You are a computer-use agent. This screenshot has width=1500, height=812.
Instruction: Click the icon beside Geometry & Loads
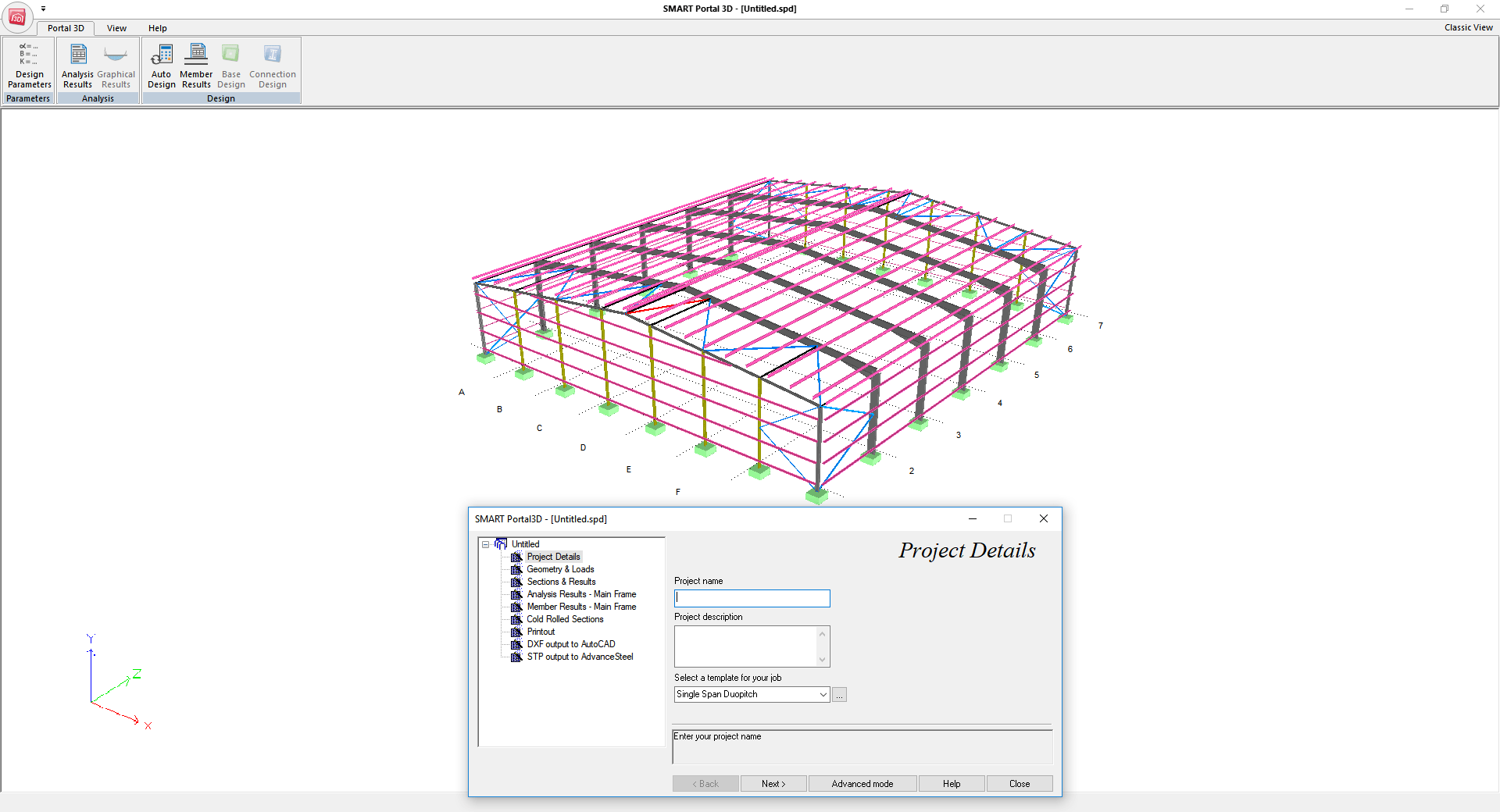click(516, 569)
